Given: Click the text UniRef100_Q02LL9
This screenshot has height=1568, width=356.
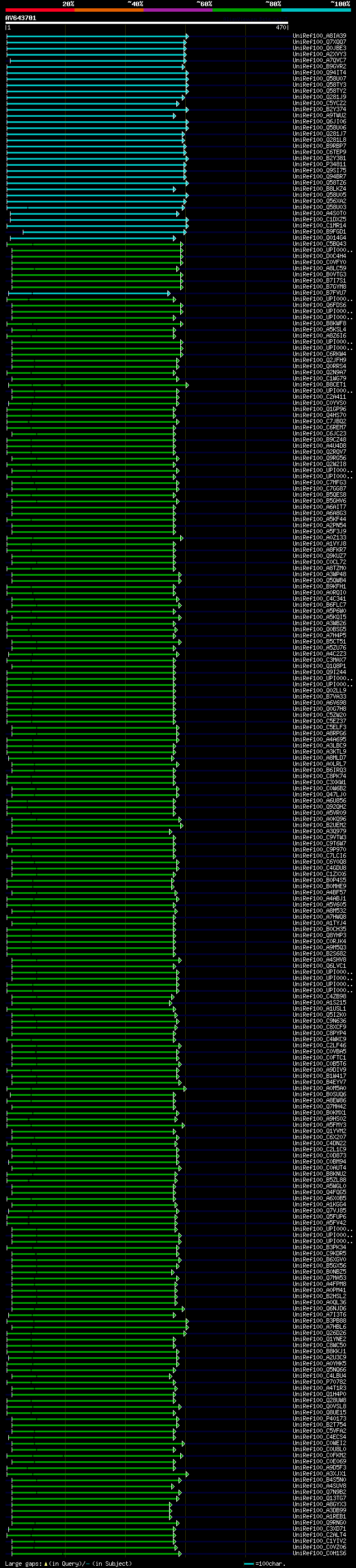Looking at the screenshot, I should tap(319, 691).
